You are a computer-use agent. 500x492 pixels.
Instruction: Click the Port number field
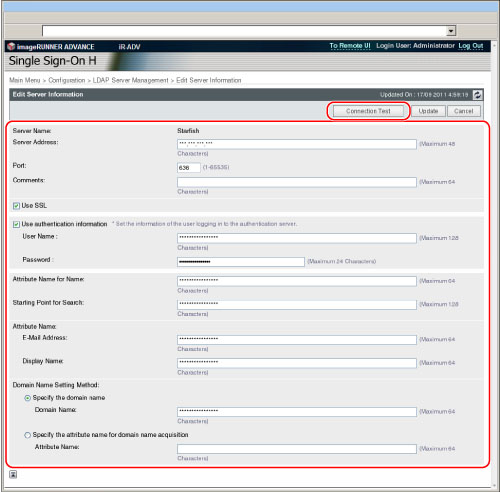pyautogui.click(x=189, y=167)
